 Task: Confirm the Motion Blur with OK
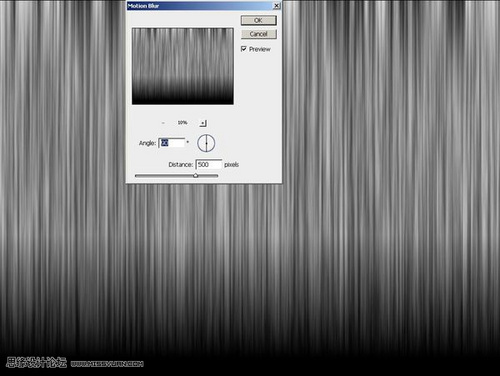click(x=259, y=20)
